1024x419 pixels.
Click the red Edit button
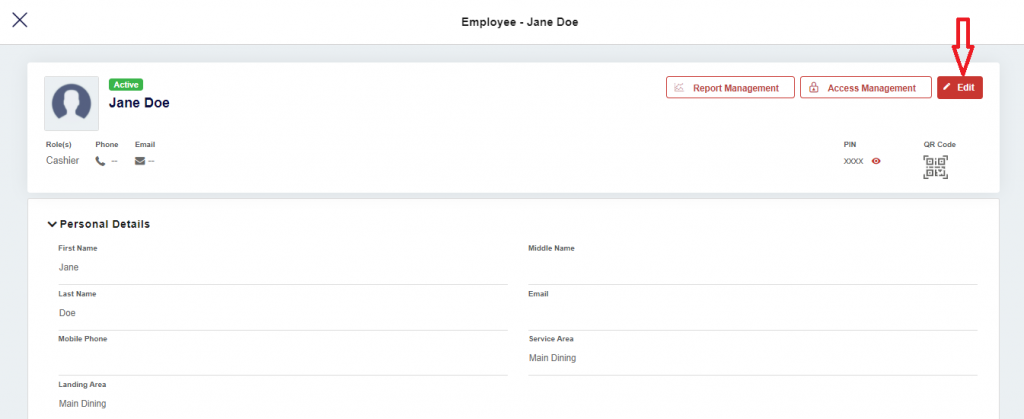pyautogui.click(x=959, y=87)
